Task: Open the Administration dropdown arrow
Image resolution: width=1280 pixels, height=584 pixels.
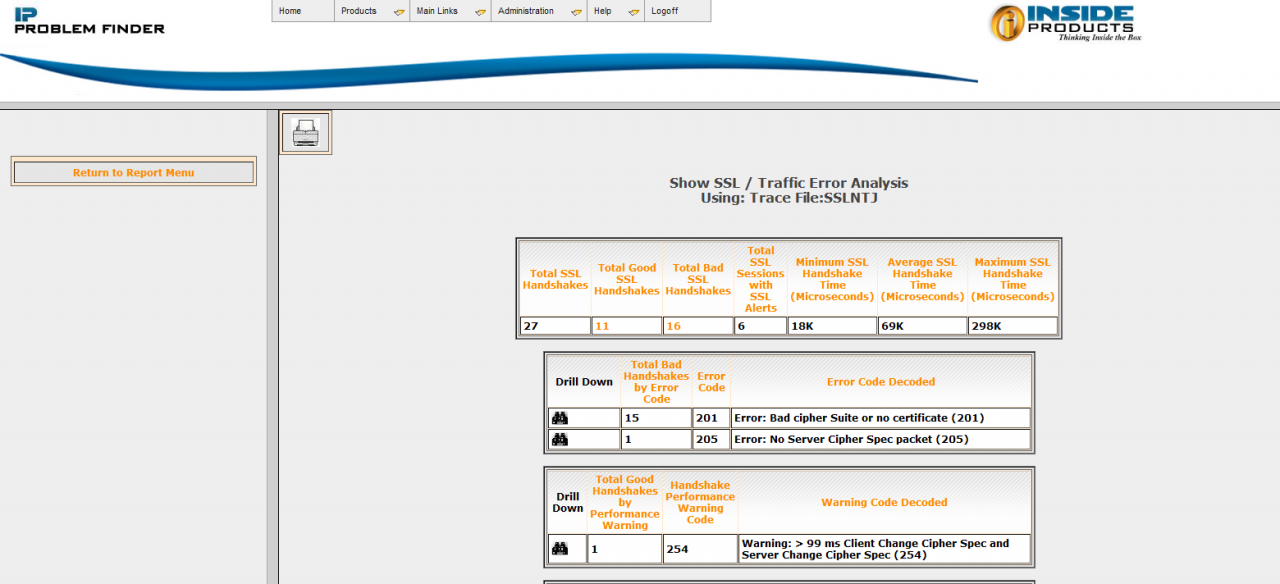Action: (x=576, y=12)
